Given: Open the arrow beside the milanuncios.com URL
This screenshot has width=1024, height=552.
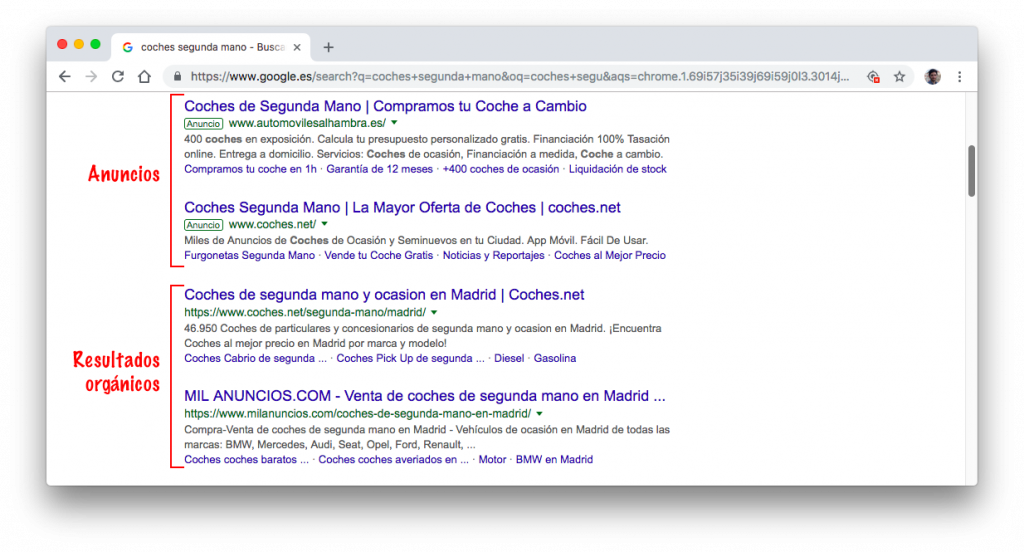Looking at the screenshot, I should 539,414.
